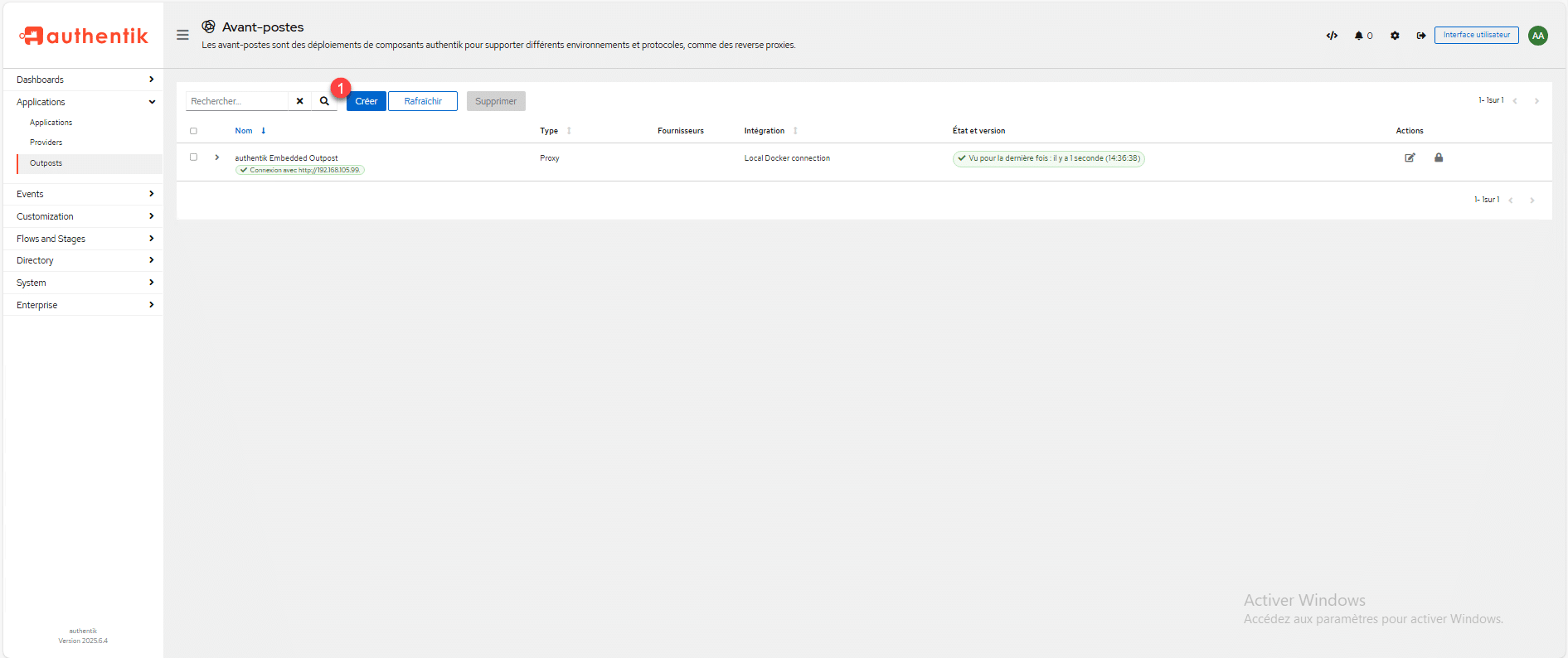The image size is (1568, 658).
Task: Click the Rafraîchir button
Action: pyautogui.click(x=423, y=101)
